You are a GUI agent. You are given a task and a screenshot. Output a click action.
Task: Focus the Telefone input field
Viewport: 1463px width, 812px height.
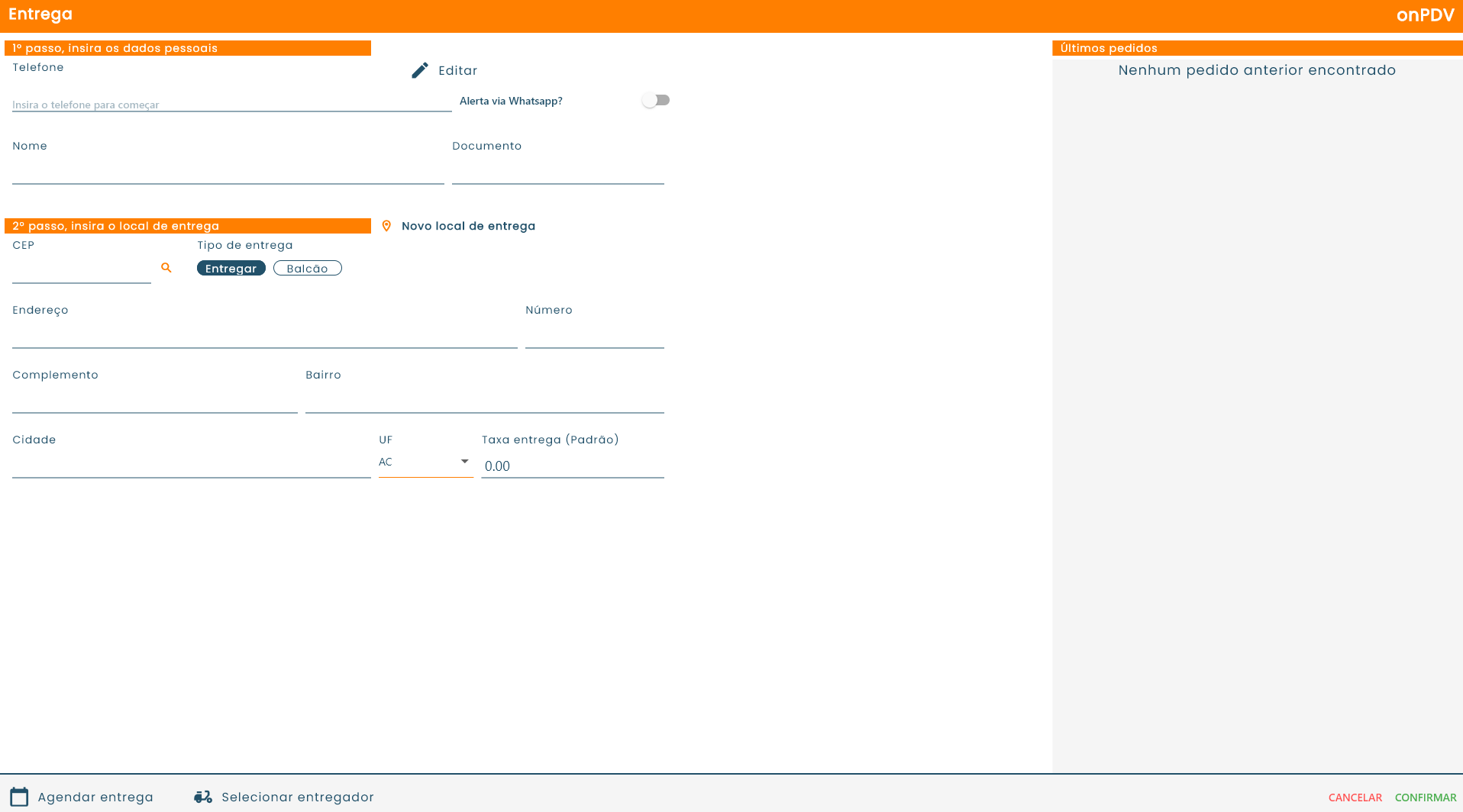click(x=231, y=105)
